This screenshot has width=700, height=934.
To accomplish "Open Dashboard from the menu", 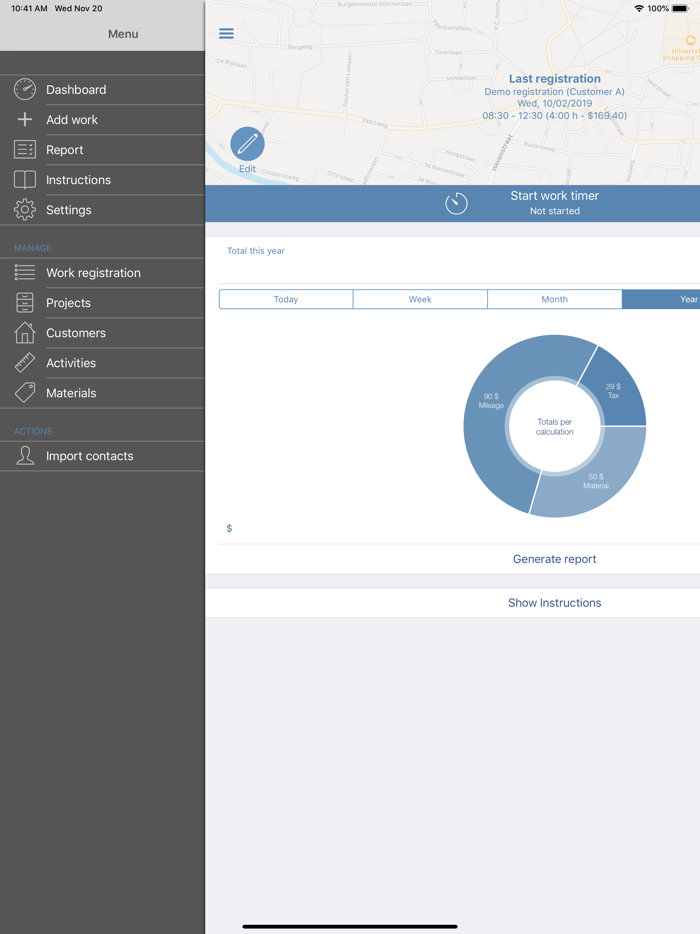I will (x=102, y=89).
